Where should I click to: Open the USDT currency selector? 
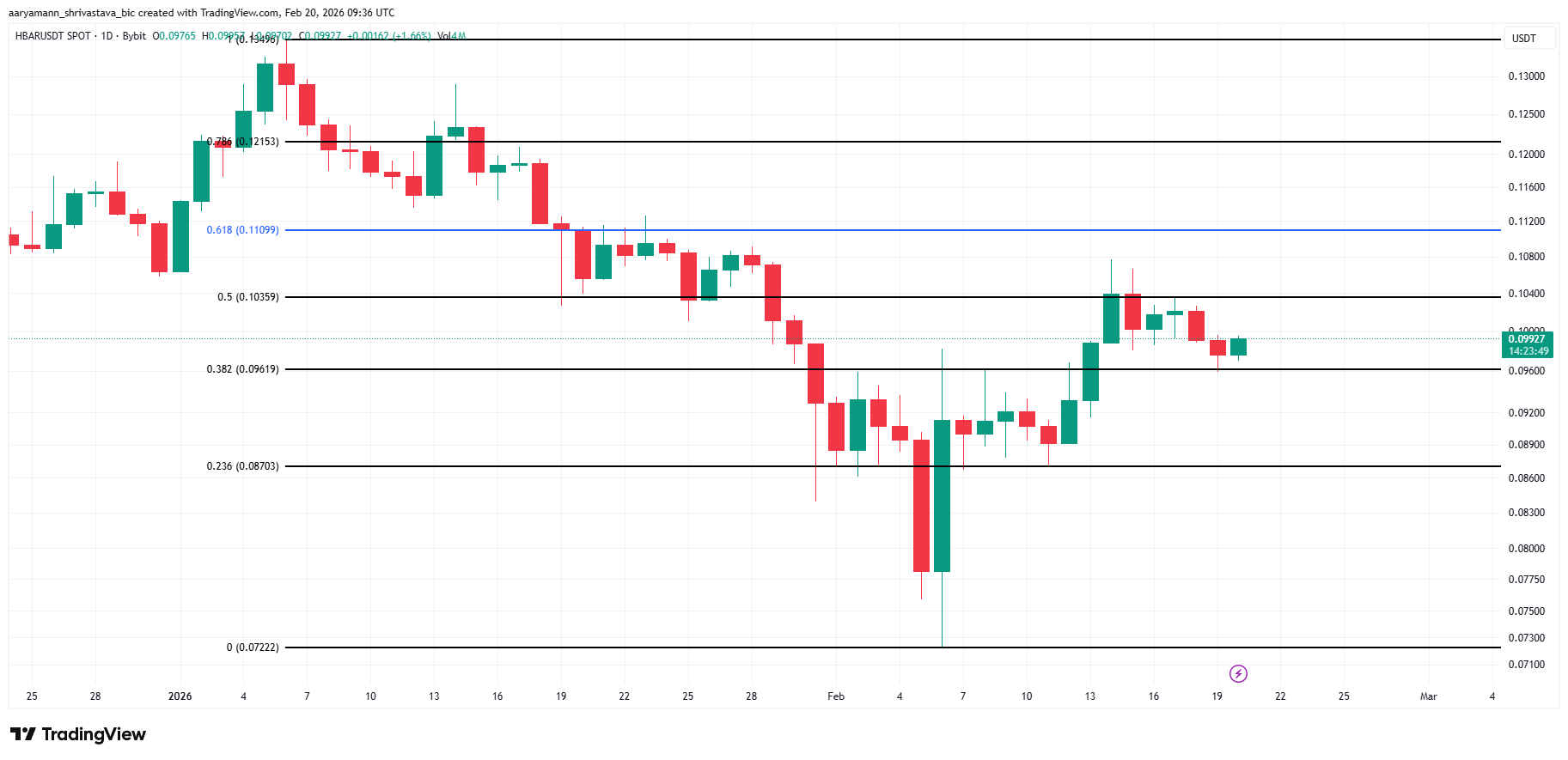1523,39
